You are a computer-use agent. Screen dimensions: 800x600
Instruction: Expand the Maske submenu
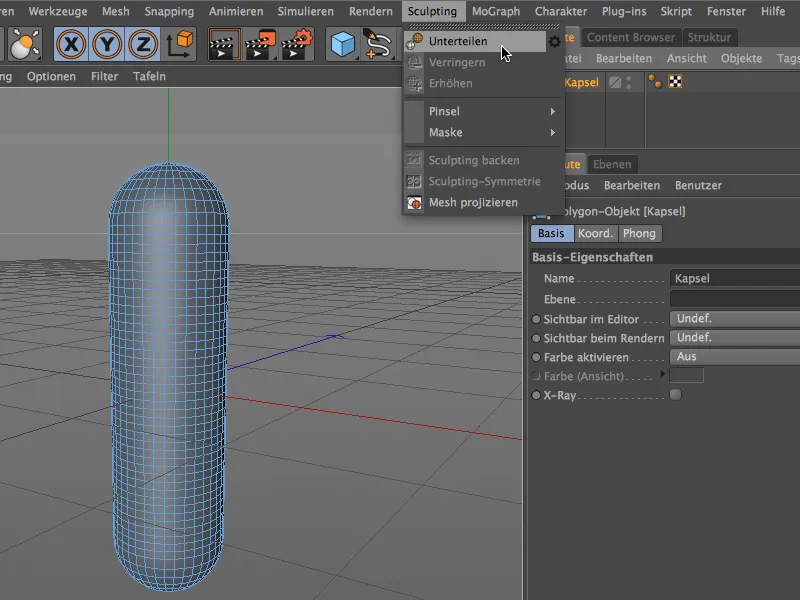point(482,133)
